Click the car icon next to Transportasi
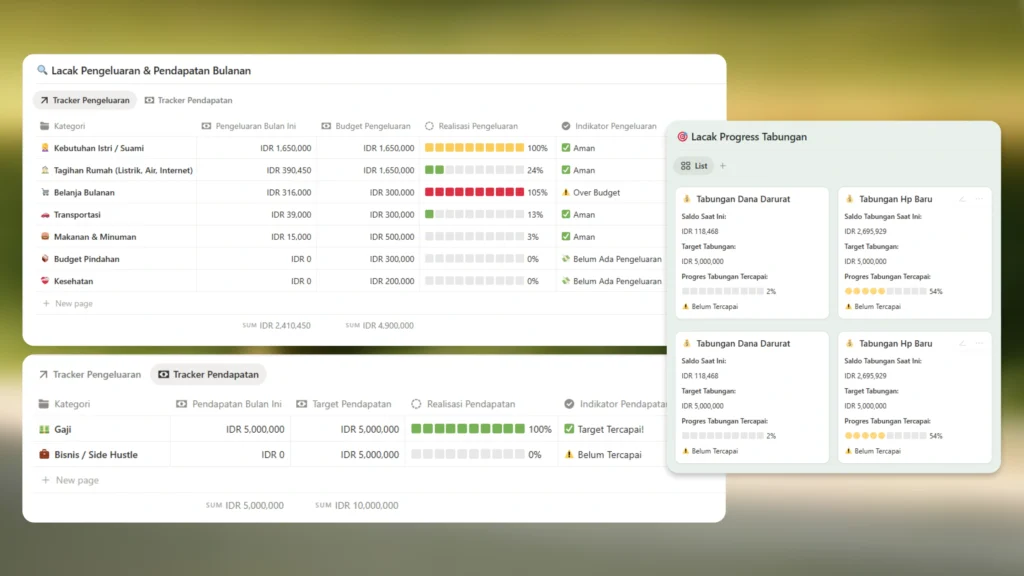 [x=45, y=215]
